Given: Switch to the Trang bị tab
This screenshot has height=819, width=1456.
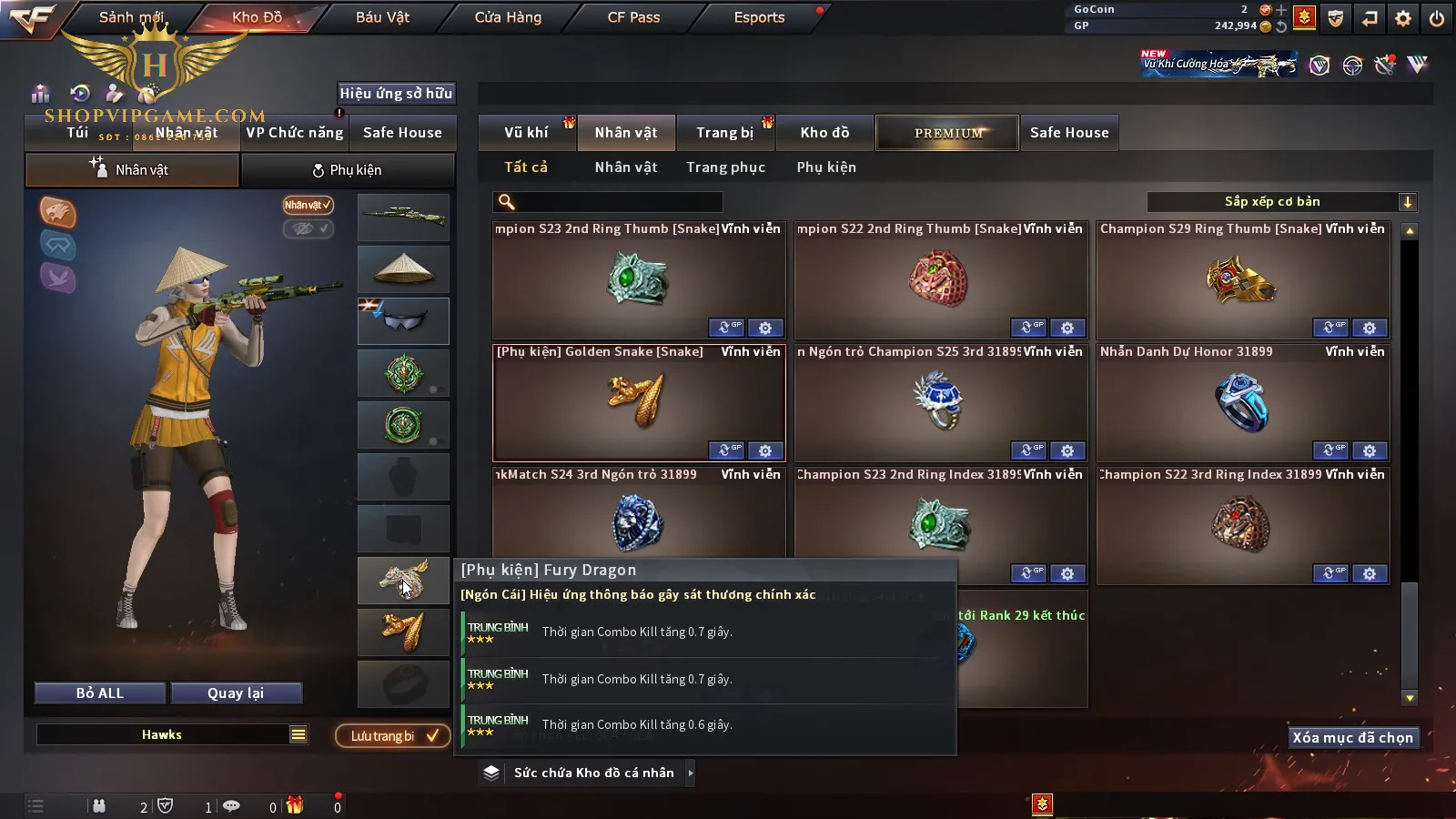Looking at the screenshot, I should click(725, 133).
